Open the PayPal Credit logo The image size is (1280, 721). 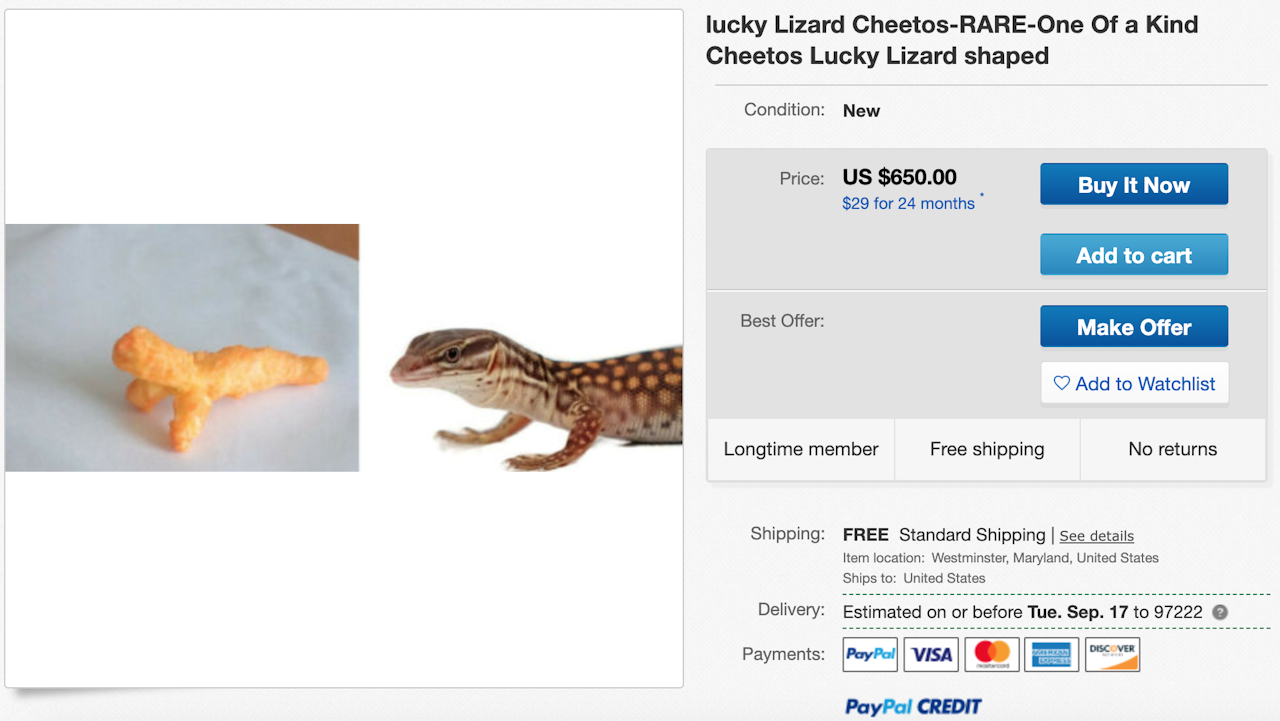tap(913, 707)
